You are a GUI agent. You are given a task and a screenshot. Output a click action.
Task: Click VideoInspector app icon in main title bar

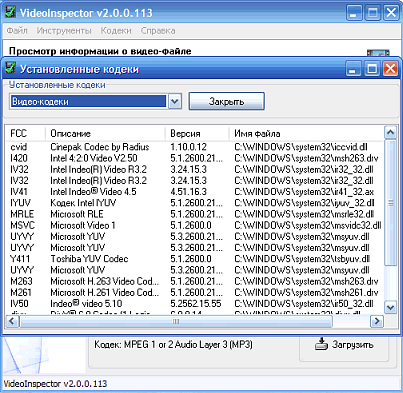10,12
